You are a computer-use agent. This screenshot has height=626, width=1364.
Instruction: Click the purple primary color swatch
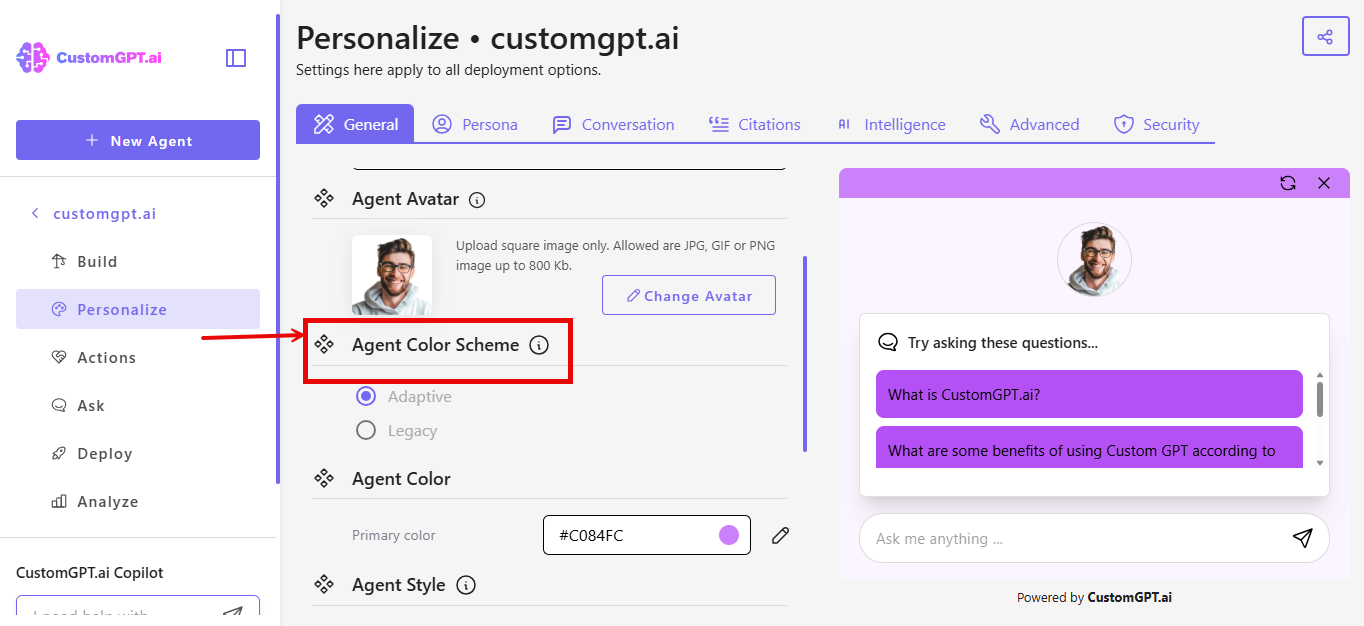pos(729,535)
